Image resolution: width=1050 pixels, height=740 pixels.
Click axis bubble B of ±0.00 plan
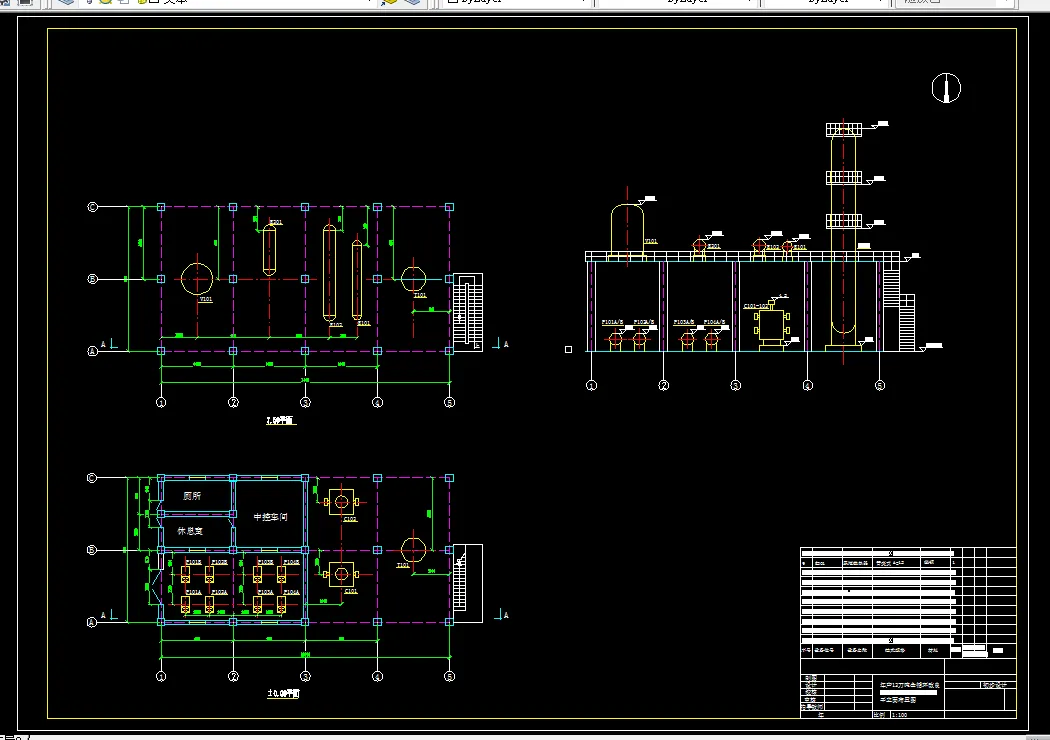(x=92, y=550)
